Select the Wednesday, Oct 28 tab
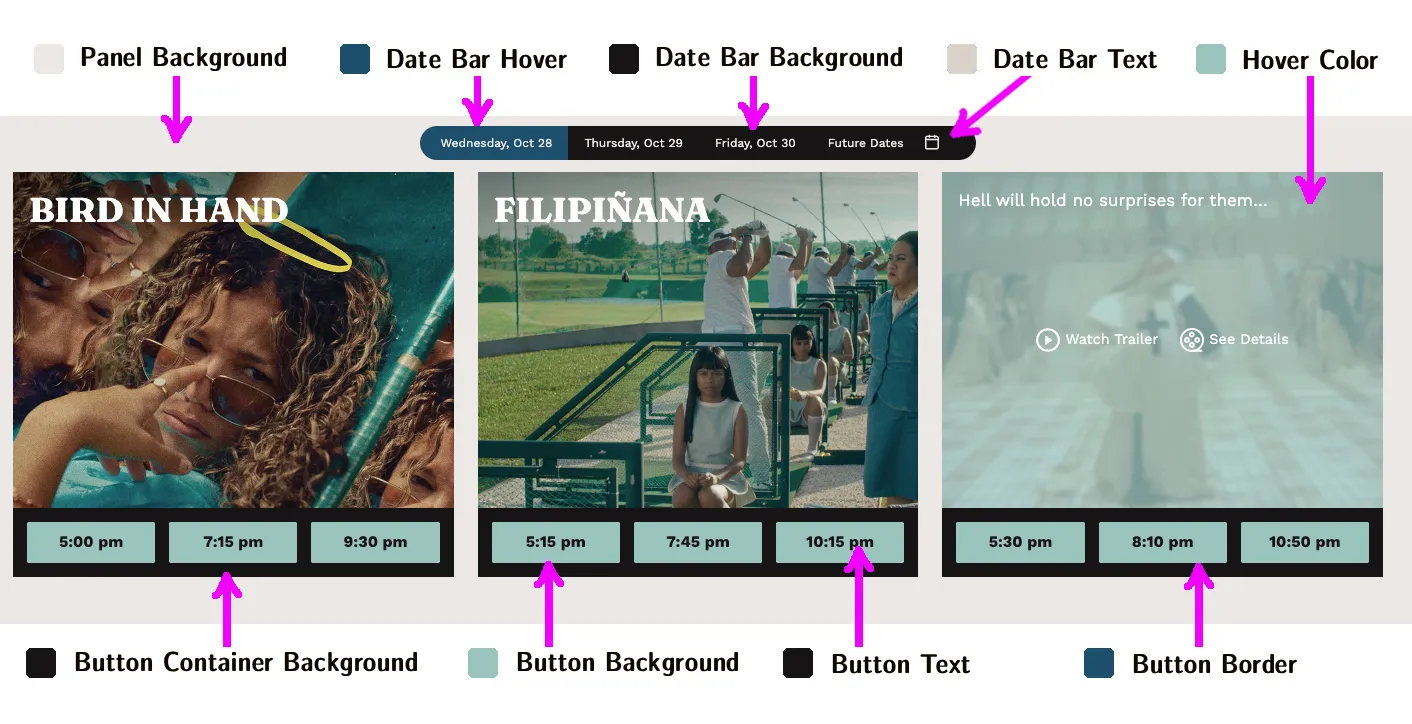 495,143
